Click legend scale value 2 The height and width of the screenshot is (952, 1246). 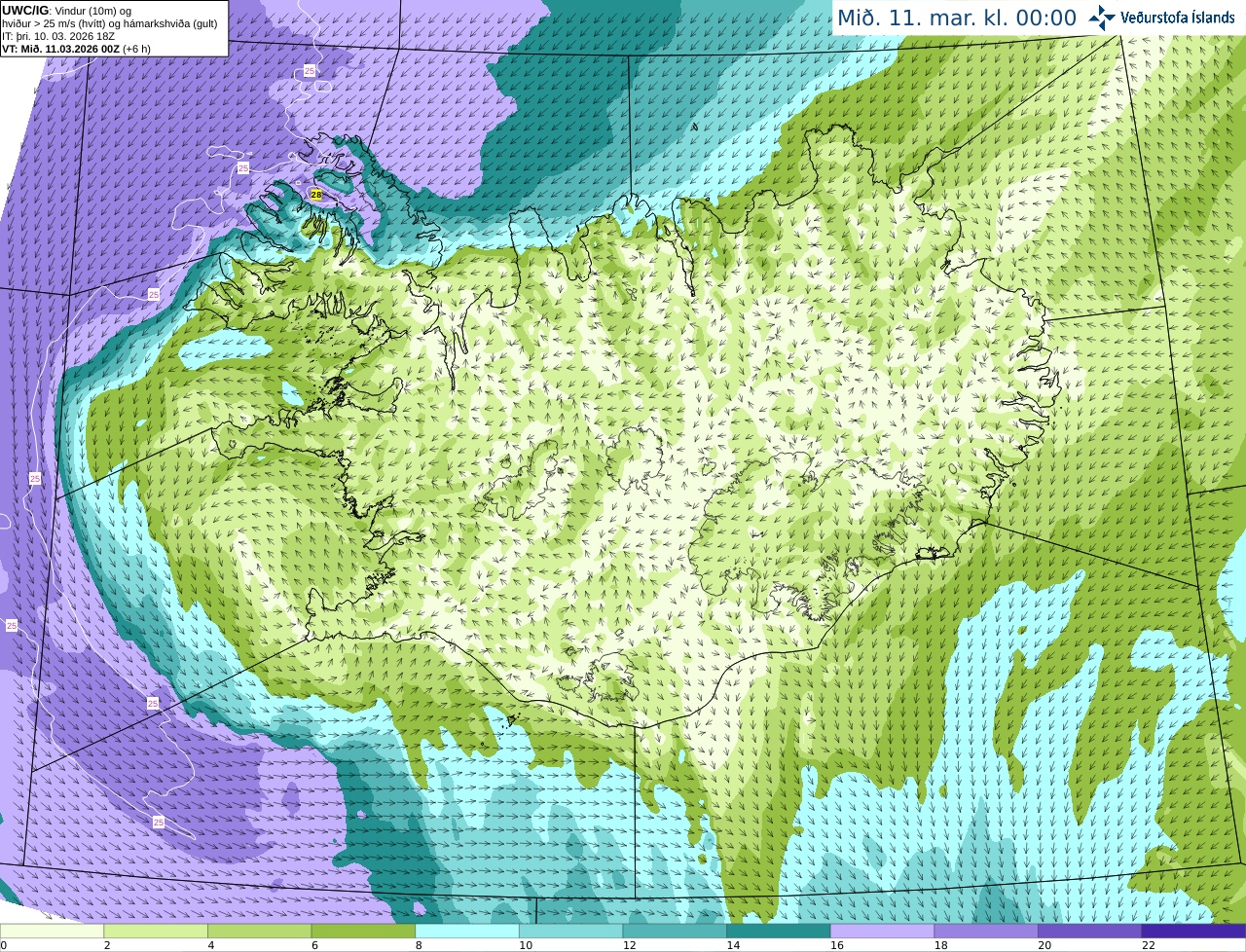[107, 945]
